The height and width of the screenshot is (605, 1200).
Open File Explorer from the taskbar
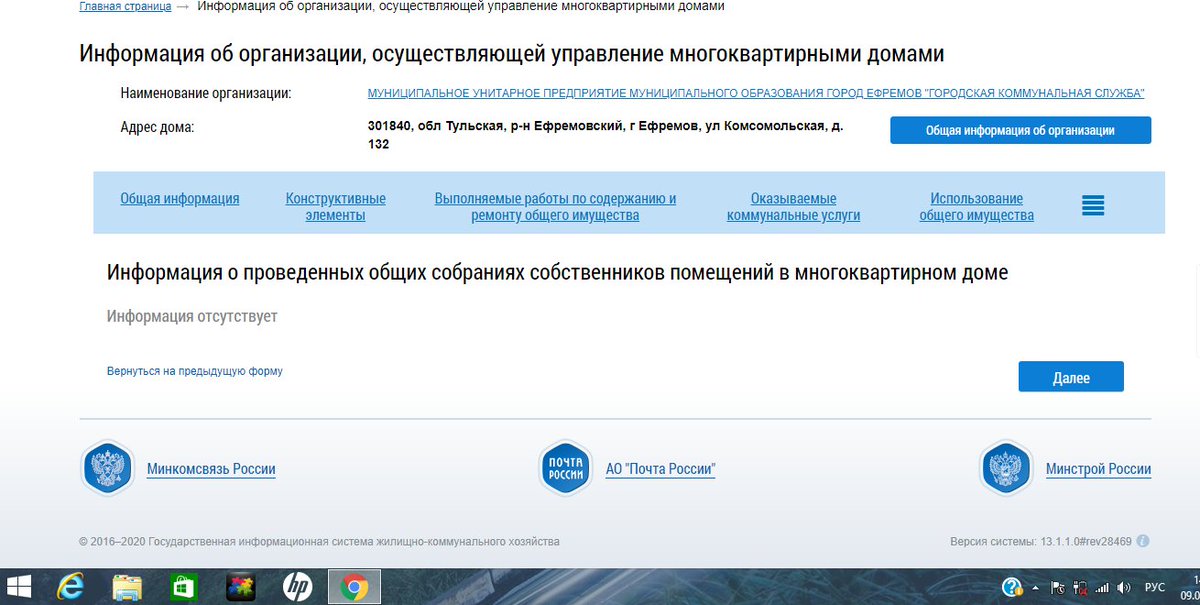[127, 587]
